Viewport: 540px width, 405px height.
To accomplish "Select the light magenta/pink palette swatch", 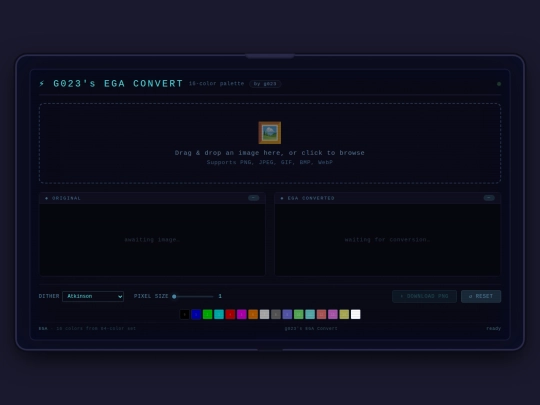I will 333,314.
